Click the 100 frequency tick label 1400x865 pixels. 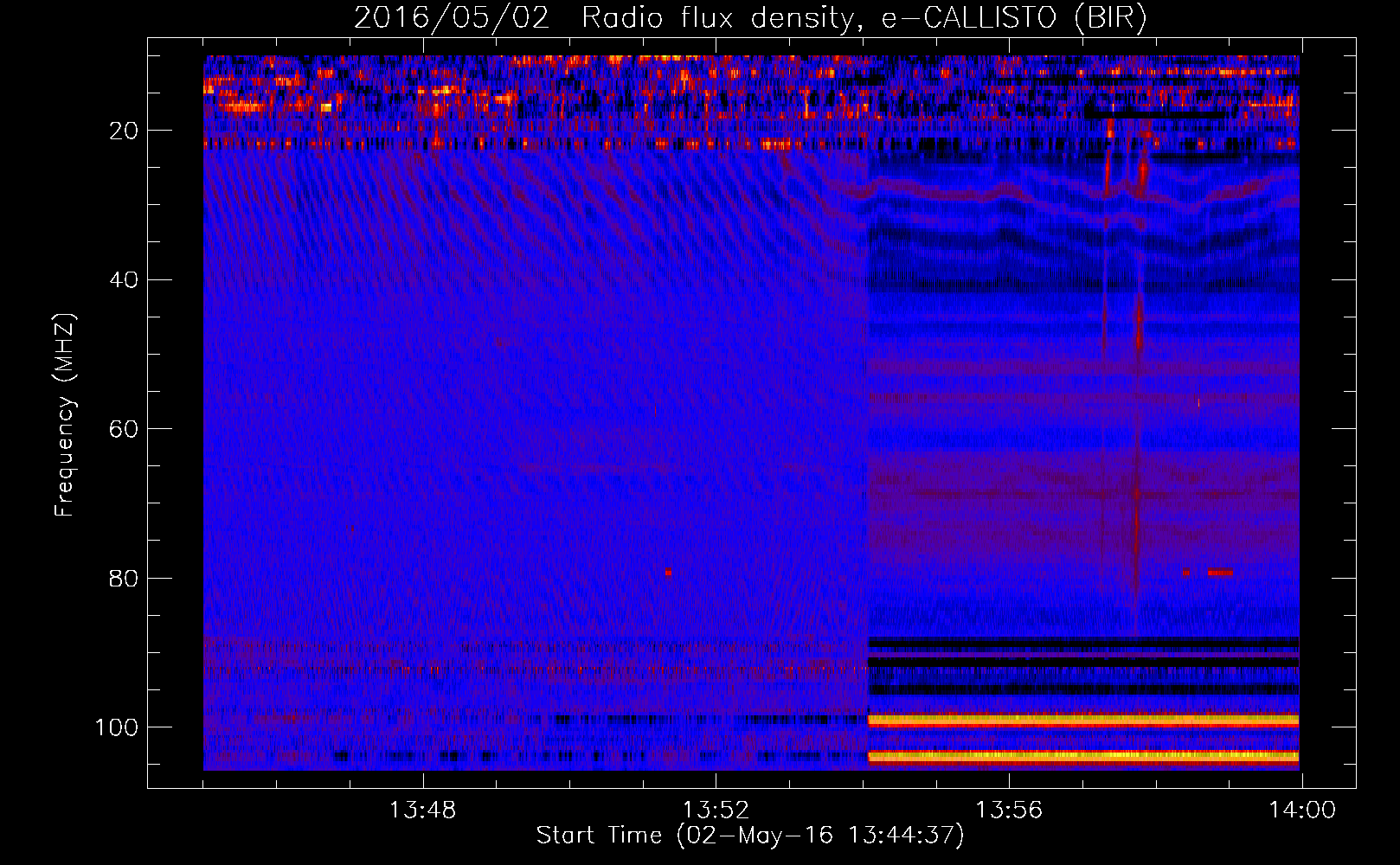tap(117, 727)
